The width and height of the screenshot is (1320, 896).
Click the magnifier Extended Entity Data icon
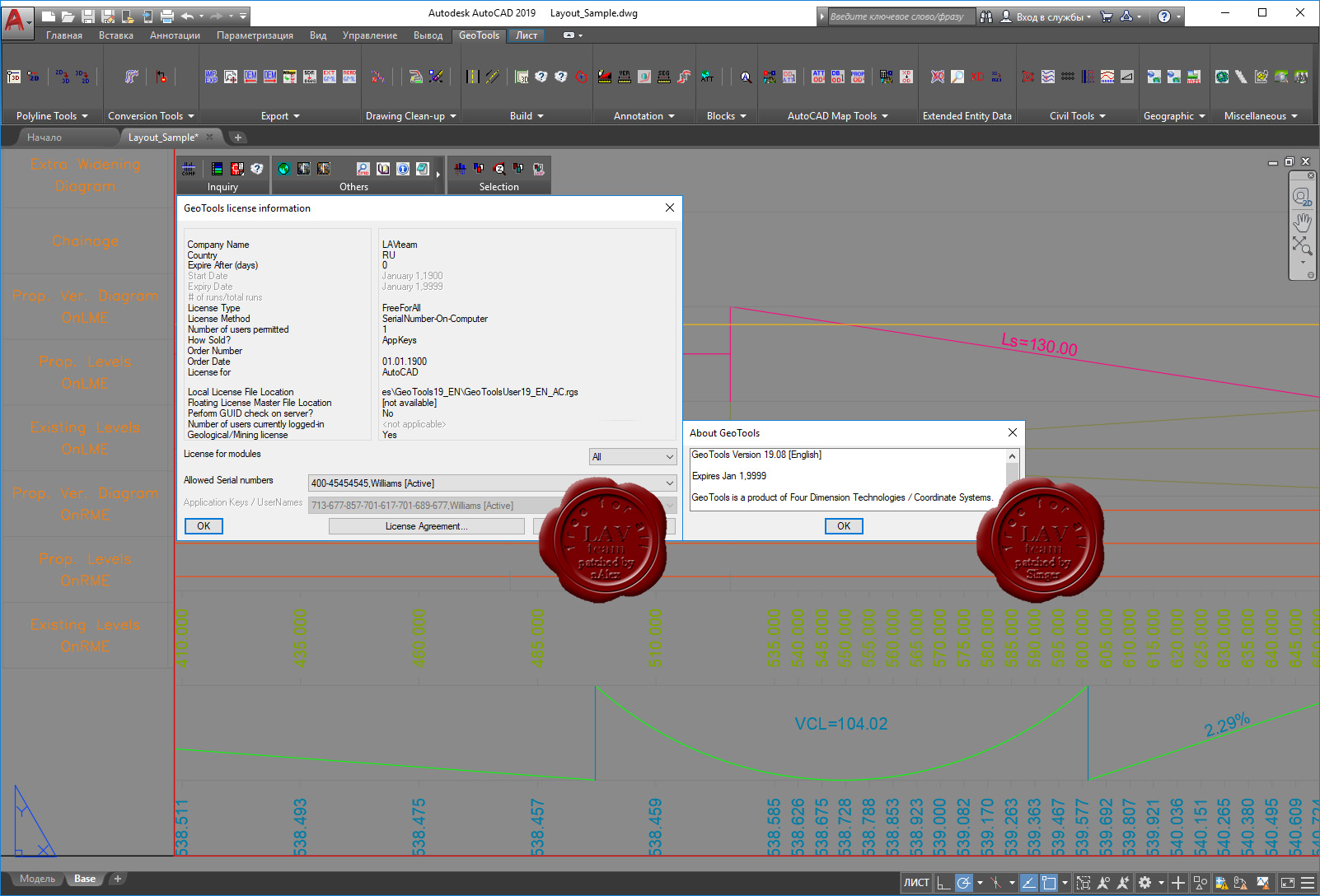click(957, 77)
